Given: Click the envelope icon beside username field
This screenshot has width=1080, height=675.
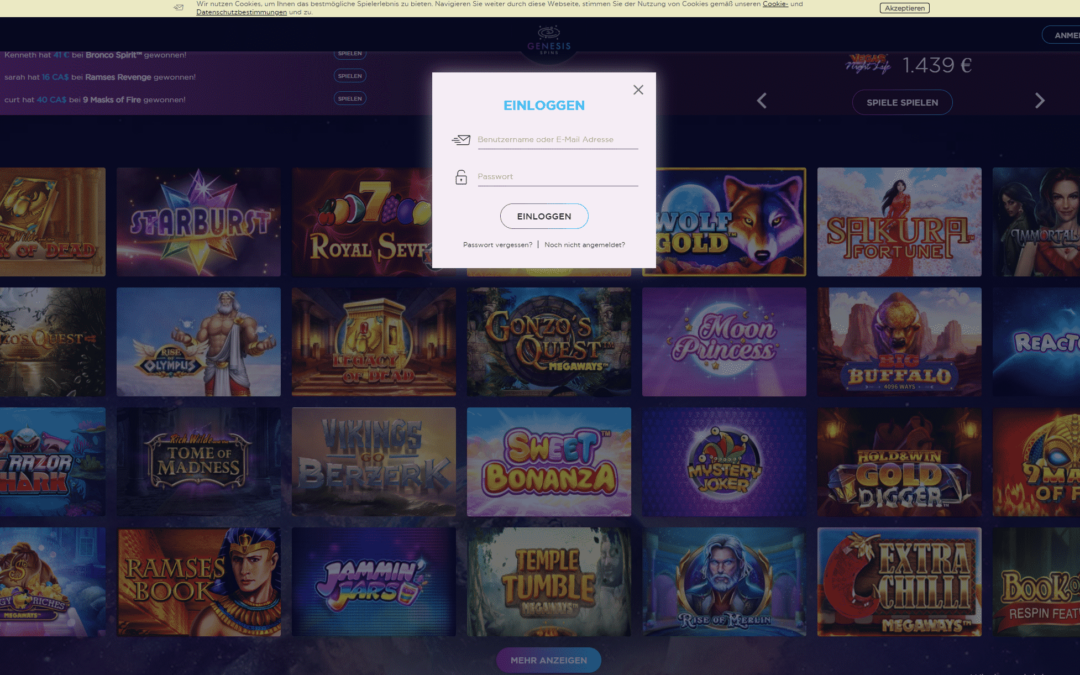Looking at the screenshot, I should [461, 140].
